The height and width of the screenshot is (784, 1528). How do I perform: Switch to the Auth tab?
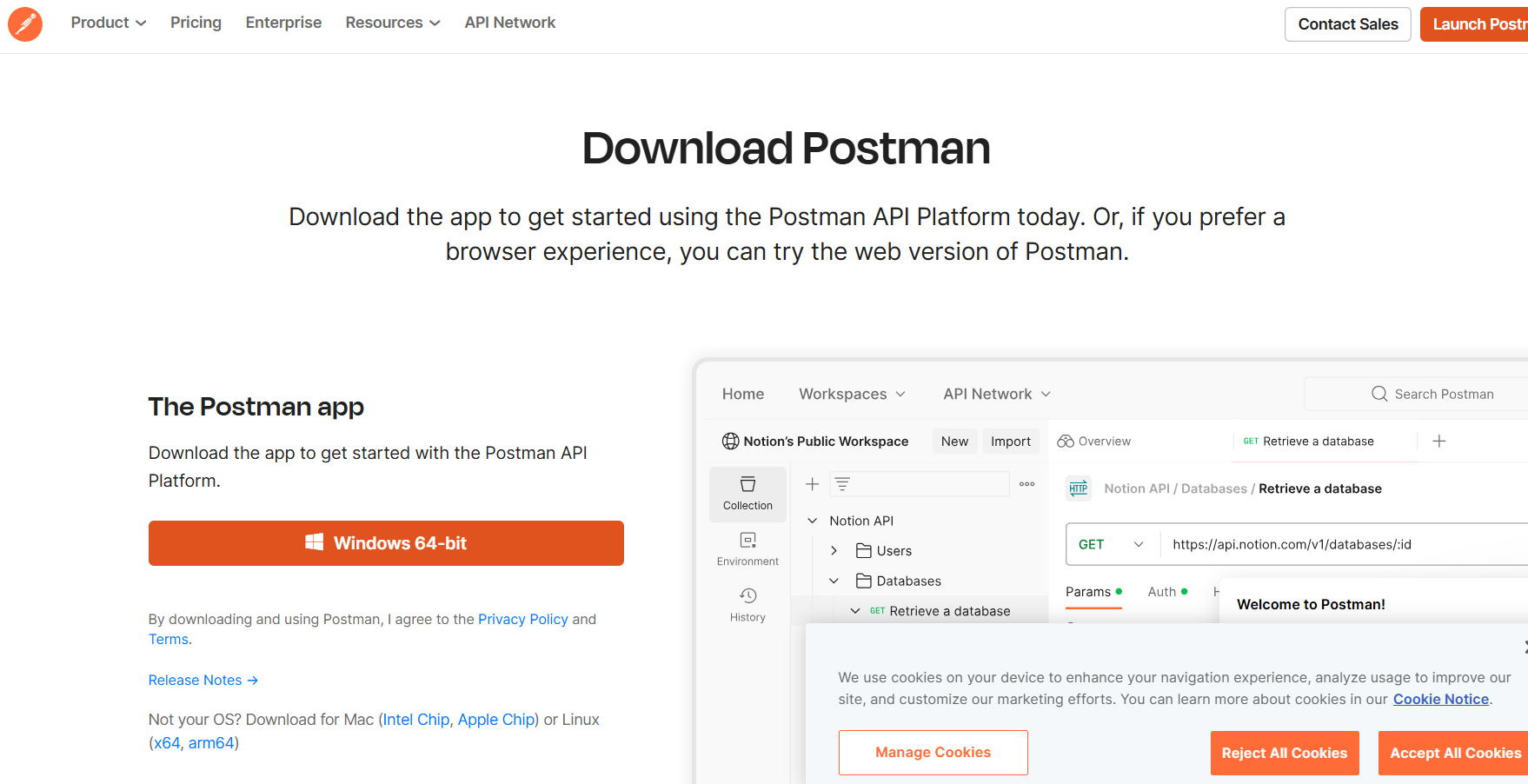[x=1167, y=592]
